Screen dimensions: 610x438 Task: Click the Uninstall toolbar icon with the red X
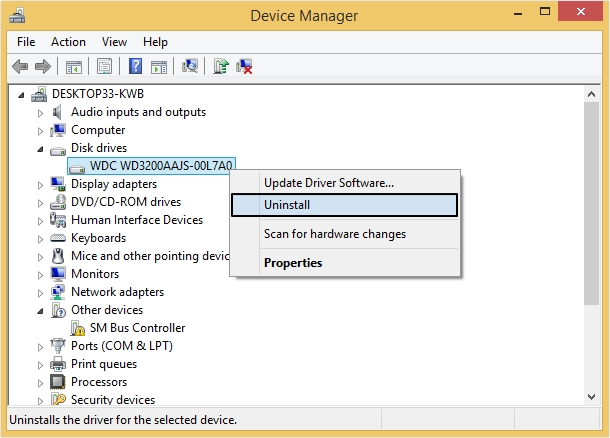(244, 66)
